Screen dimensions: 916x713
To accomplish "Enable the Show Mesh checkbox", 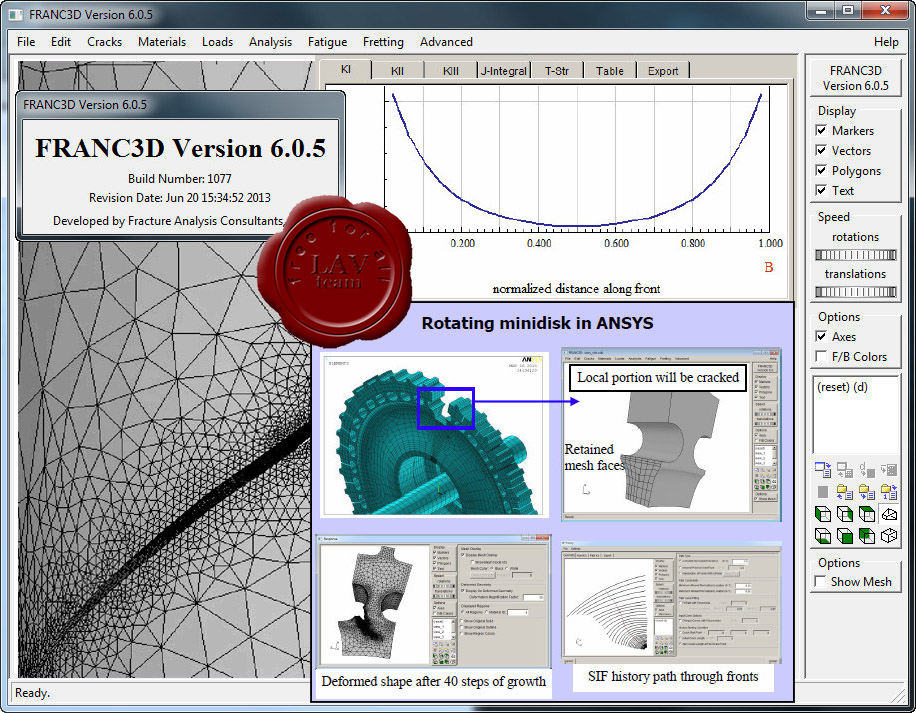I will click(x=821, y=581).
